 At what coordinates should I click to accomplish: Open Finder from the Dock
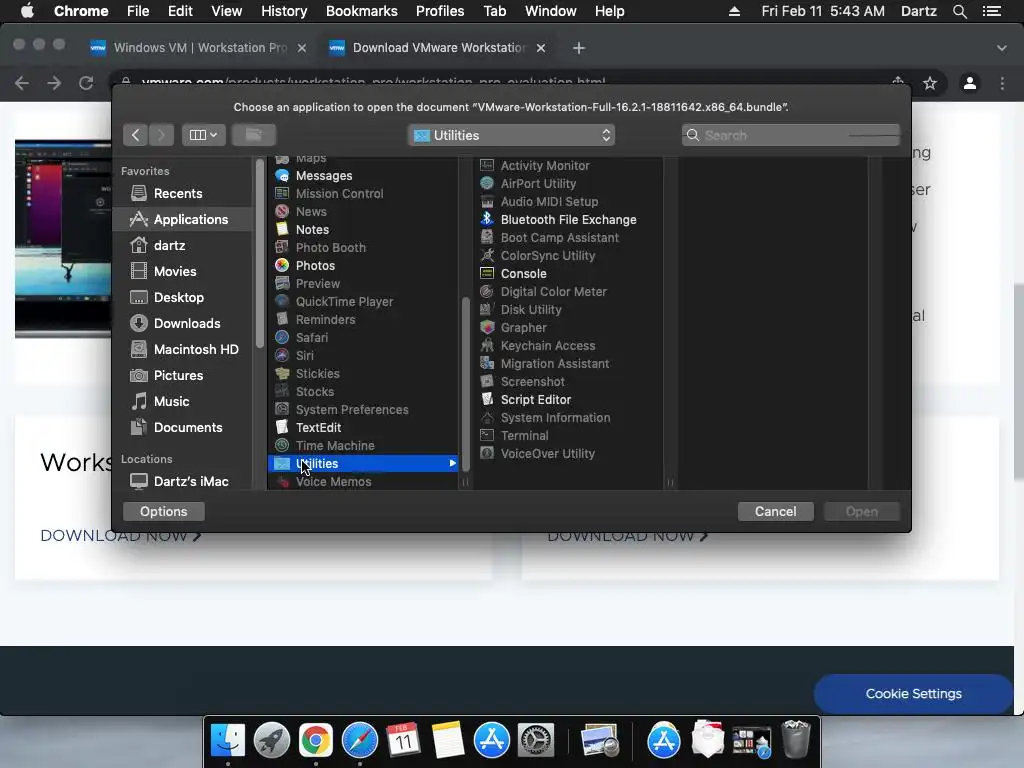coord(228,741)
